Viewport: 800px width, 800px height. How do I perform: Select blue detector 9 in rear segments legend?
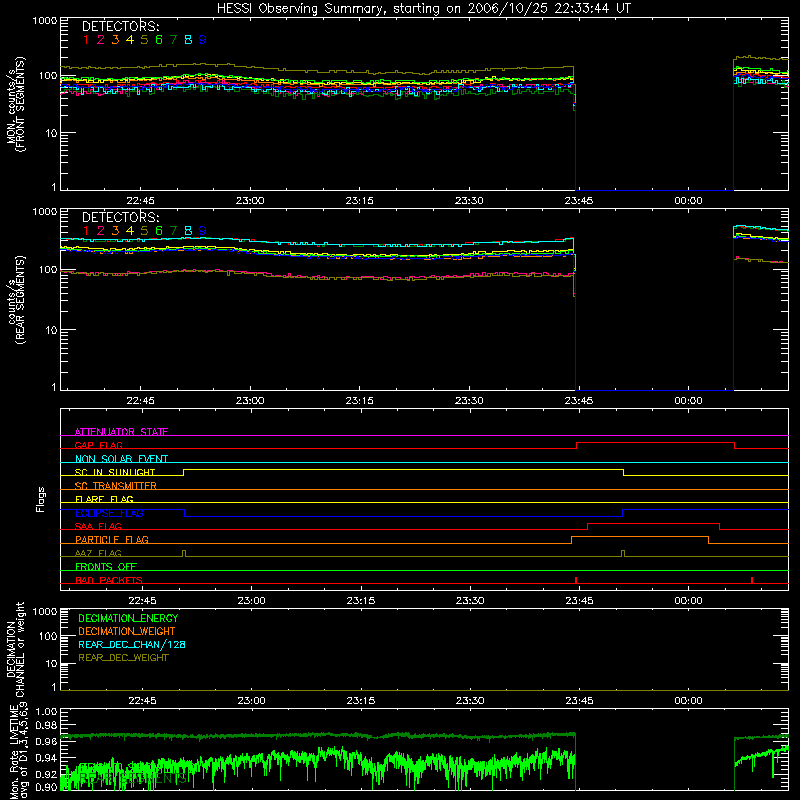(x=203, y=231)
